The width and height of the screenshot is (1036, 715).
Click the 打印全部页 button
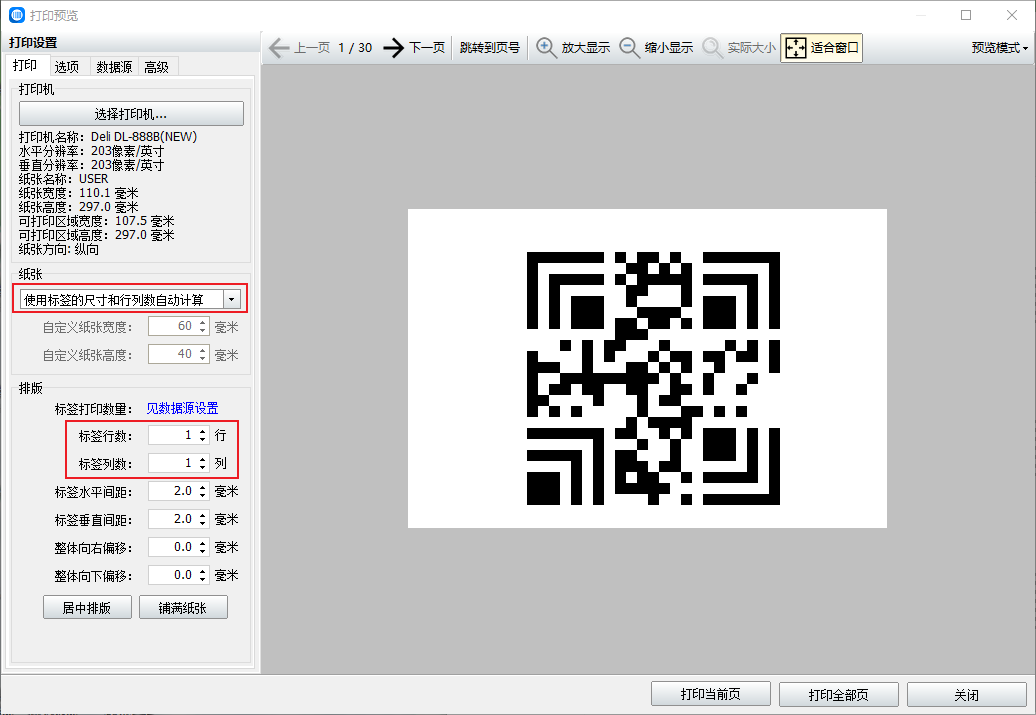click(x=838, y=695)
